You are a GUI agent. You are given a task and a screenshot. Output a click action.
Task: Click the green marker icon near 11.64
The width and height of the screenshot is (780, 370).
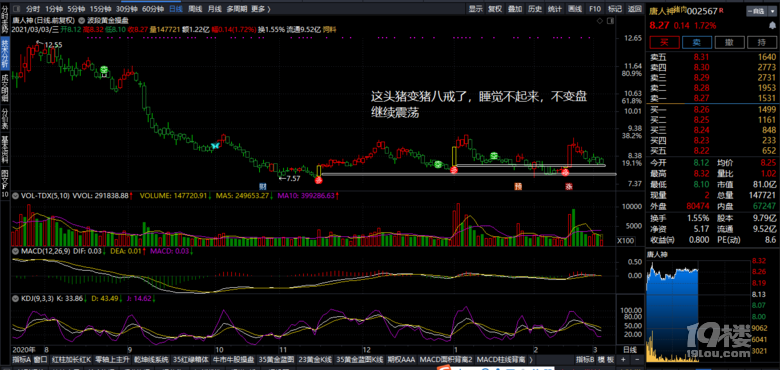pos(103,71)
